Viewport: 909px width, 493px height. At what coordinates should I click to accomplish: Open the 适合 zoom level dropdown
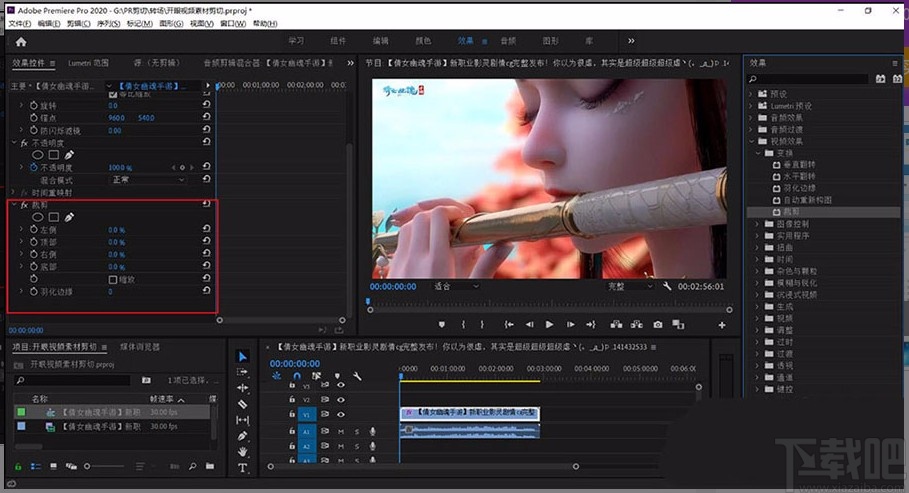pyautogui.click(x=453, y=286)
